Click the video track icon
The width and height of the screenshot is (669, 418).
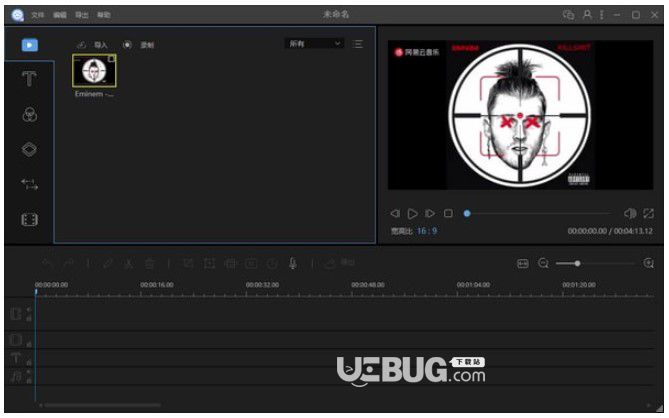15,314
